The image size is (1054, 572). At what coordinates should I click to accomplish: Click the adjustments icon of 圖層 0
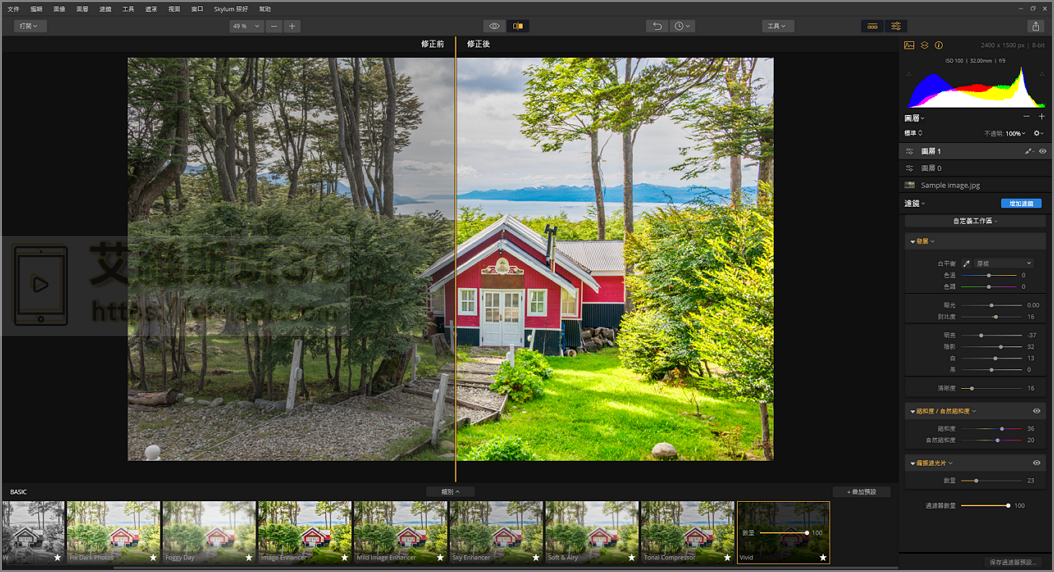[909, 168]
